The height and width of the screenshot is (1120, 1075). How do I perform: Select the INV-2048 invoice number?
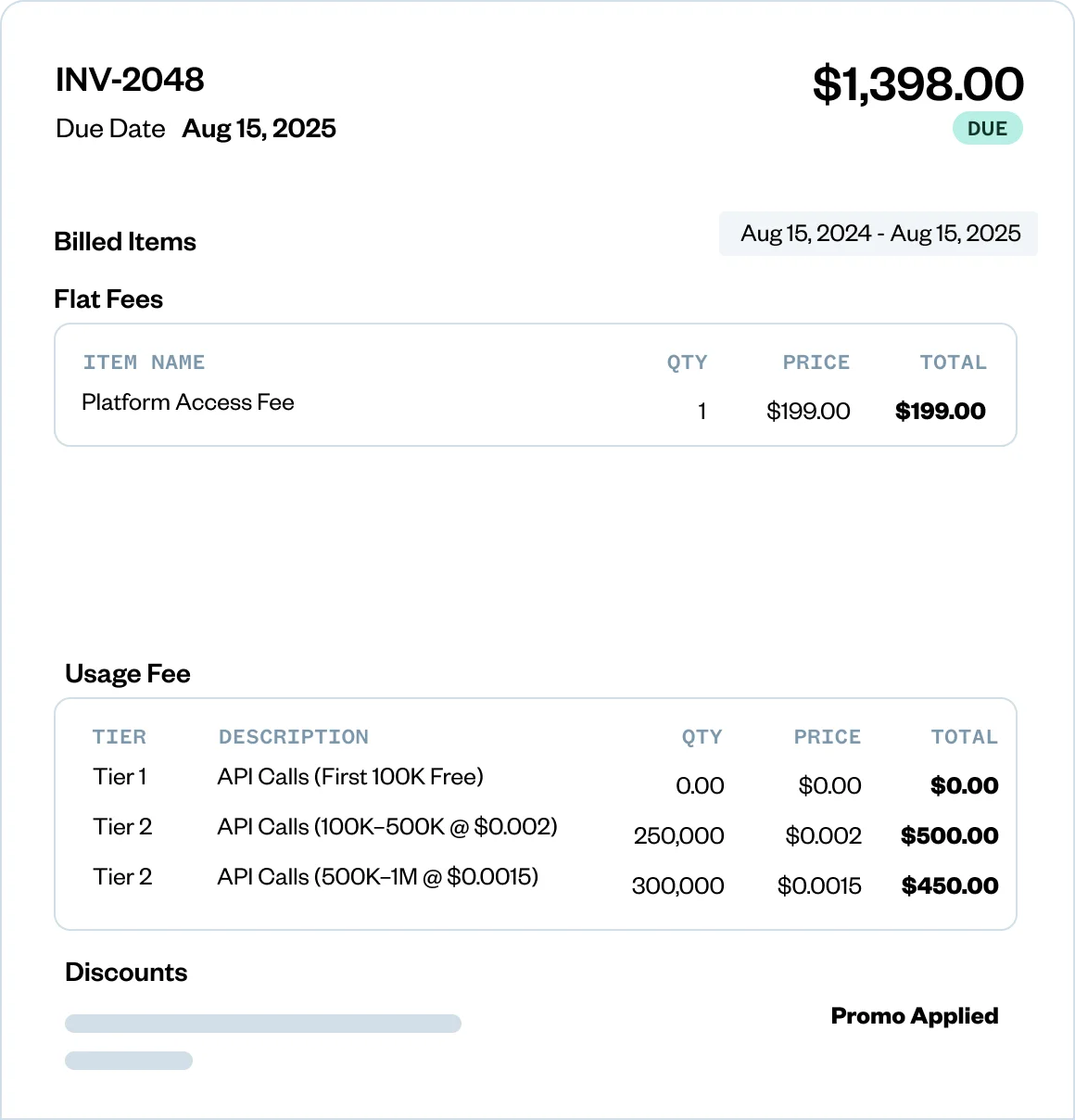coord(130,80)
